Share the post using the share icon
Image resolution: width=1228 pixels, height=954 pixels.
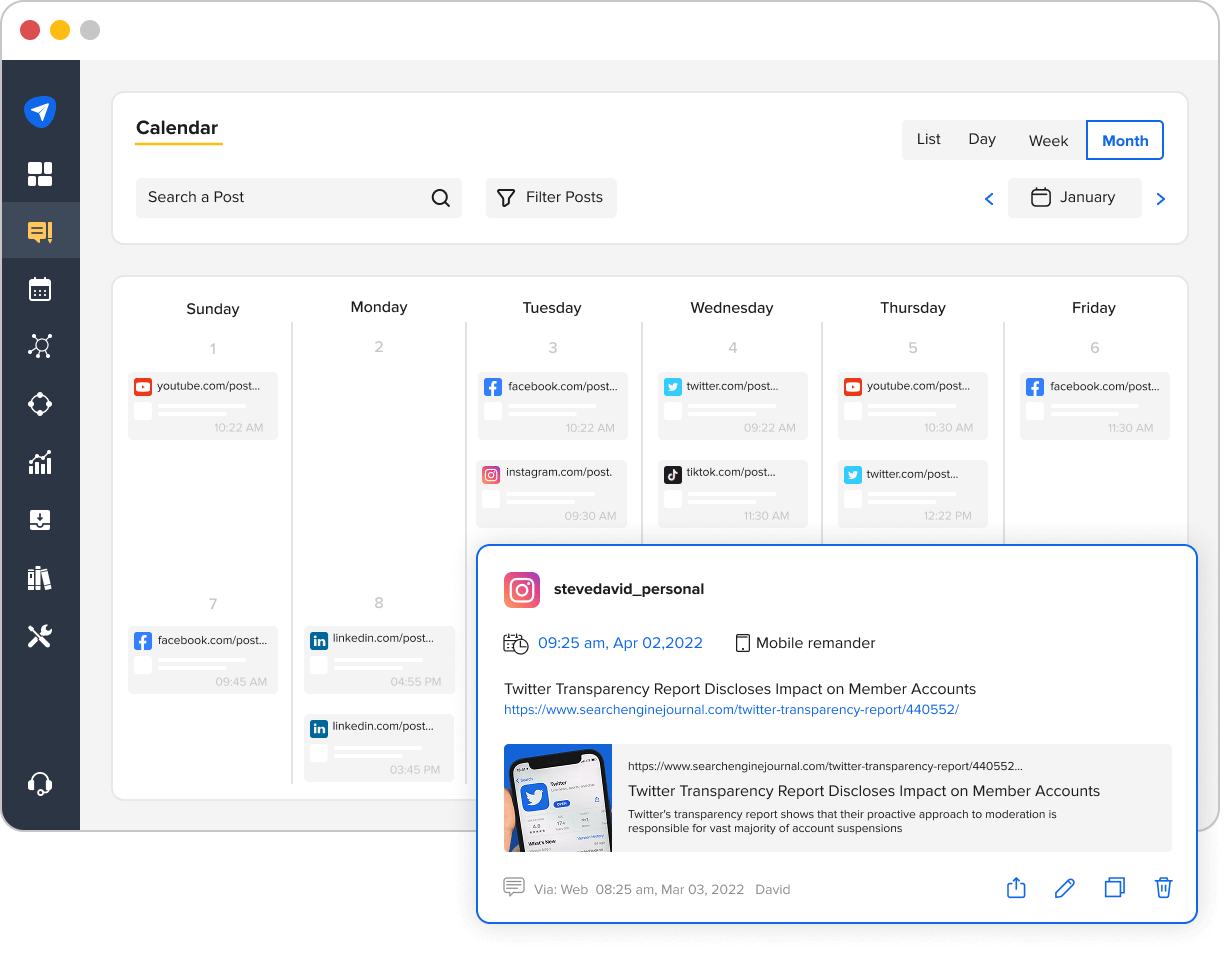(1016, 887)
